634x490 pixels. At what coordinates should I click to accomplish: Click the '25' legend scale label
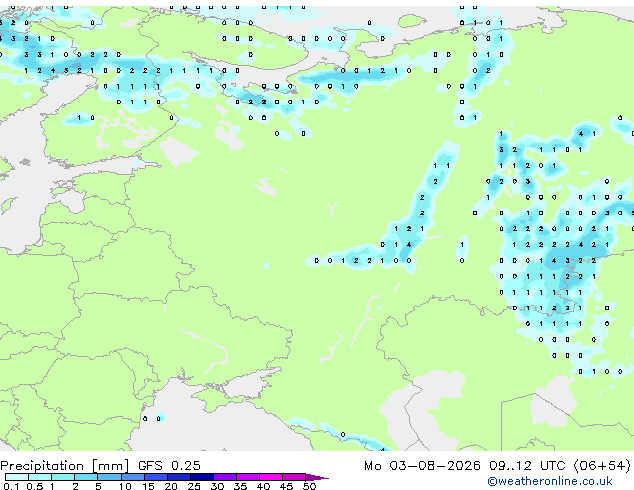(194, 486)
